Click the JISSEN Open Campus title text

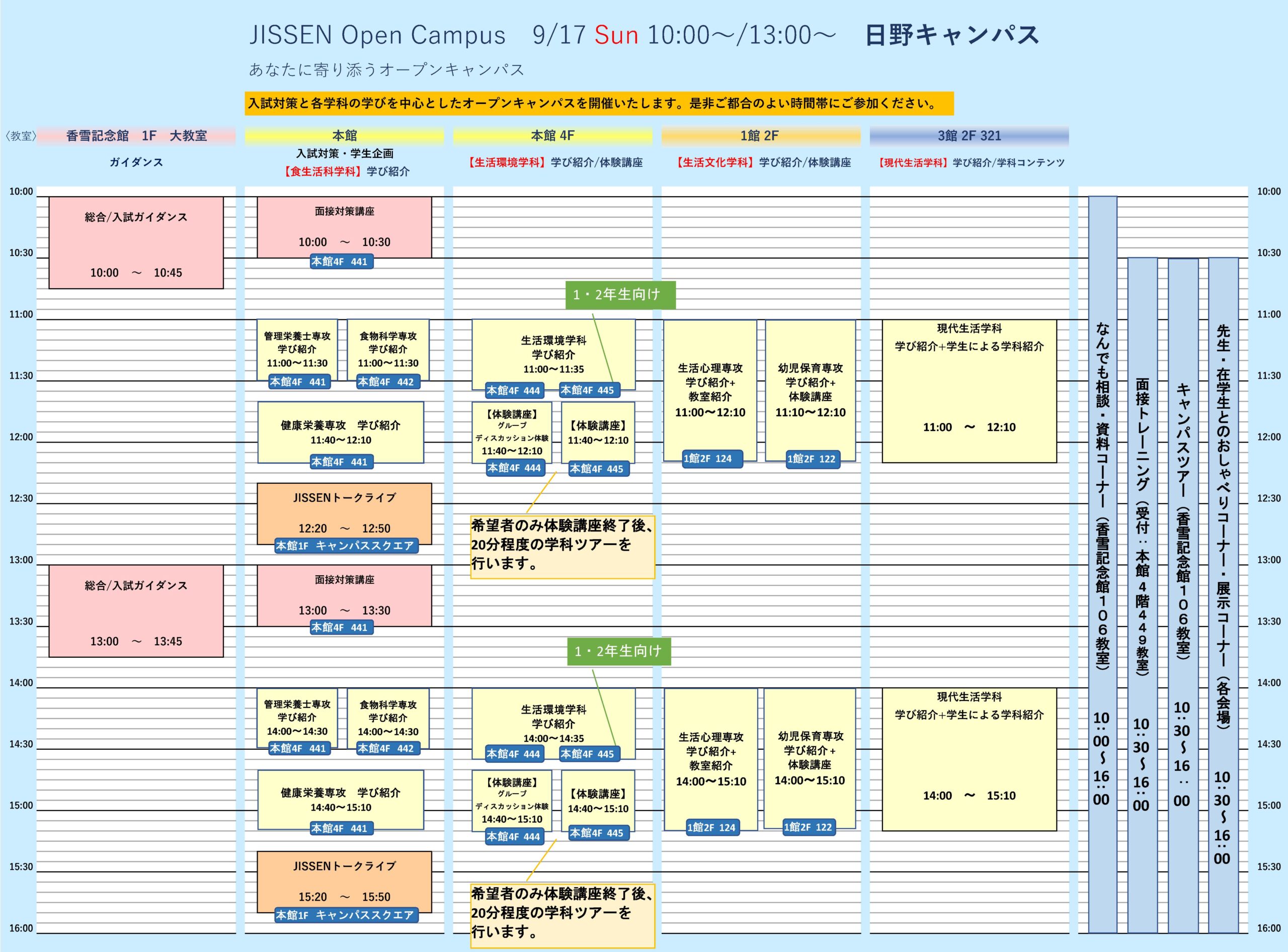pos(378,35)
